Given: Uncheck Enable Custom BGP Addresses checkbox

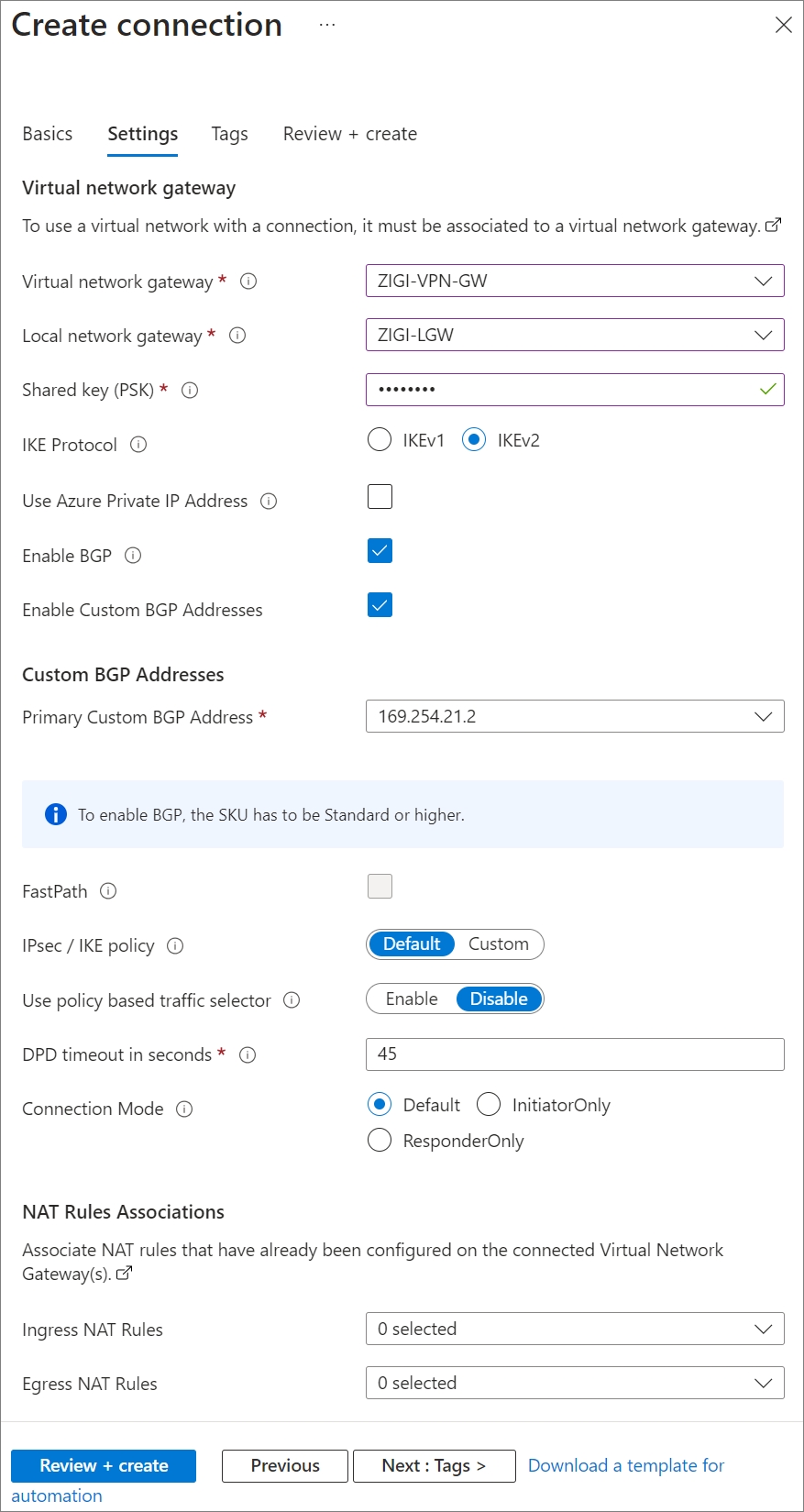Looking at the screenshot, I should point(380,605).
